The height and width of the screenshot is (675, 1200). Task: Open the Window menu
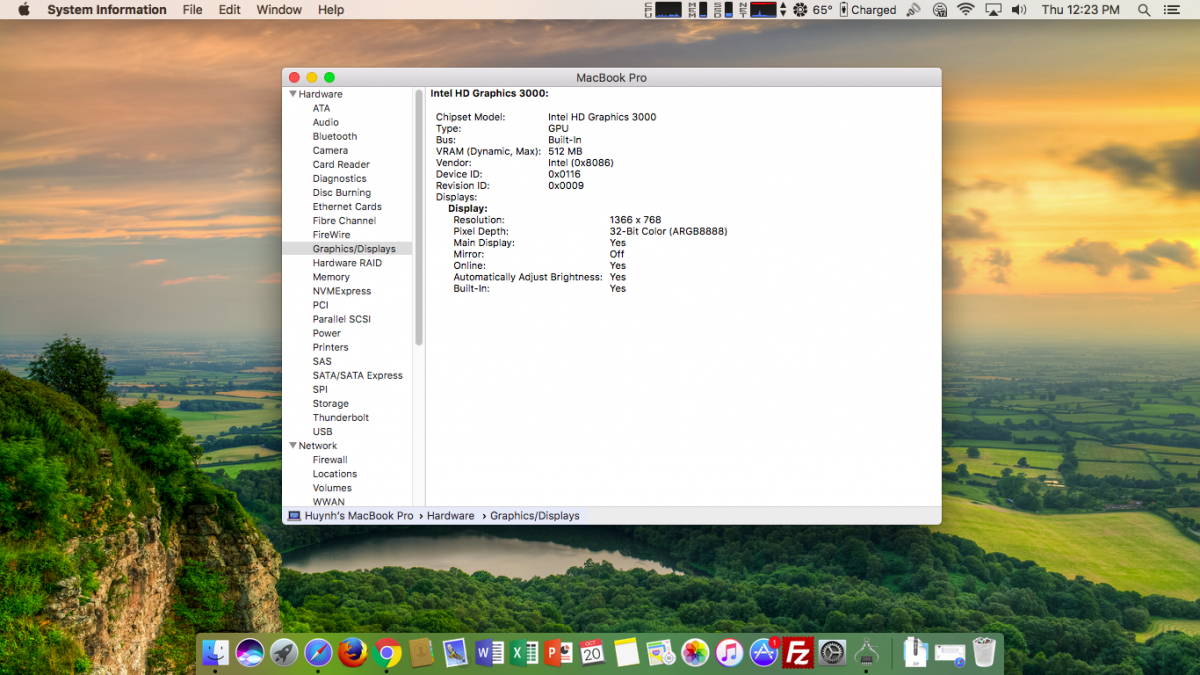point(279,10)
